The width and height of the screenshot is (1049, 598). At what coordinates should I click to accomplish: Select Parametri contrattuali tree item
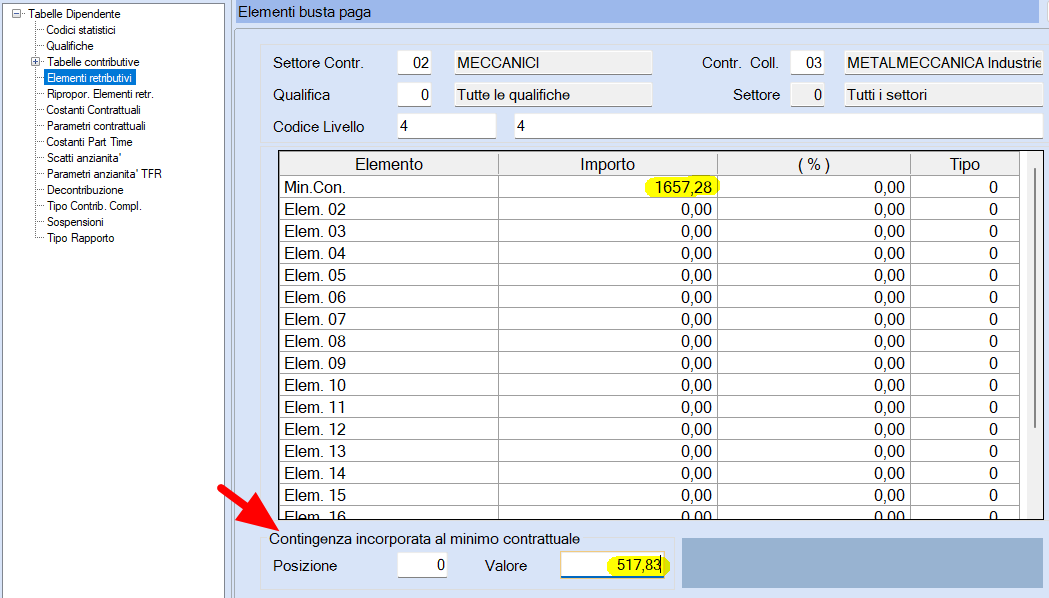click(96, 126)
